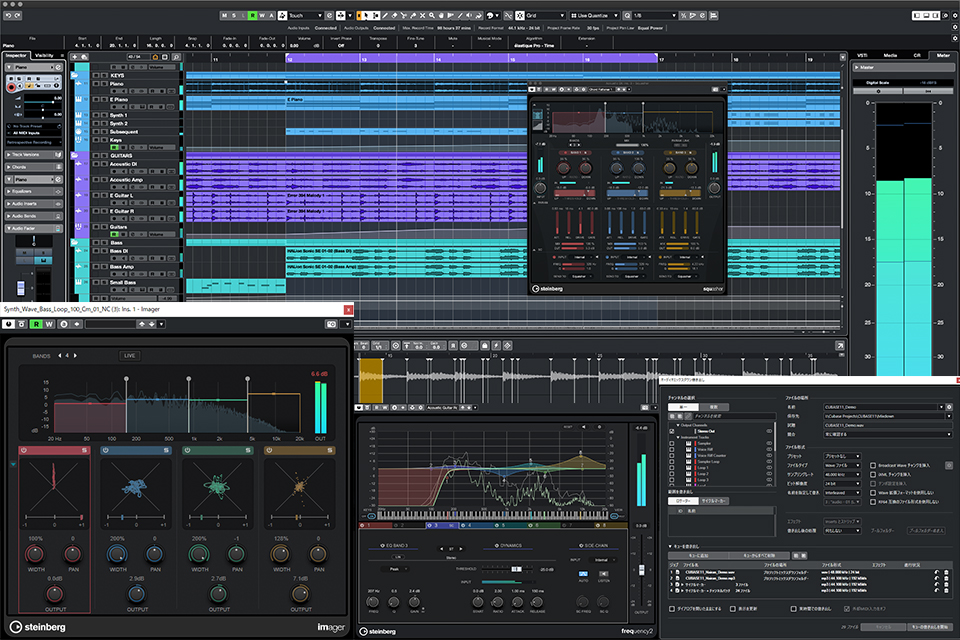Select the Draw pencil tool in the toolbar
The image size is (960, 640).
coord(385,14)
